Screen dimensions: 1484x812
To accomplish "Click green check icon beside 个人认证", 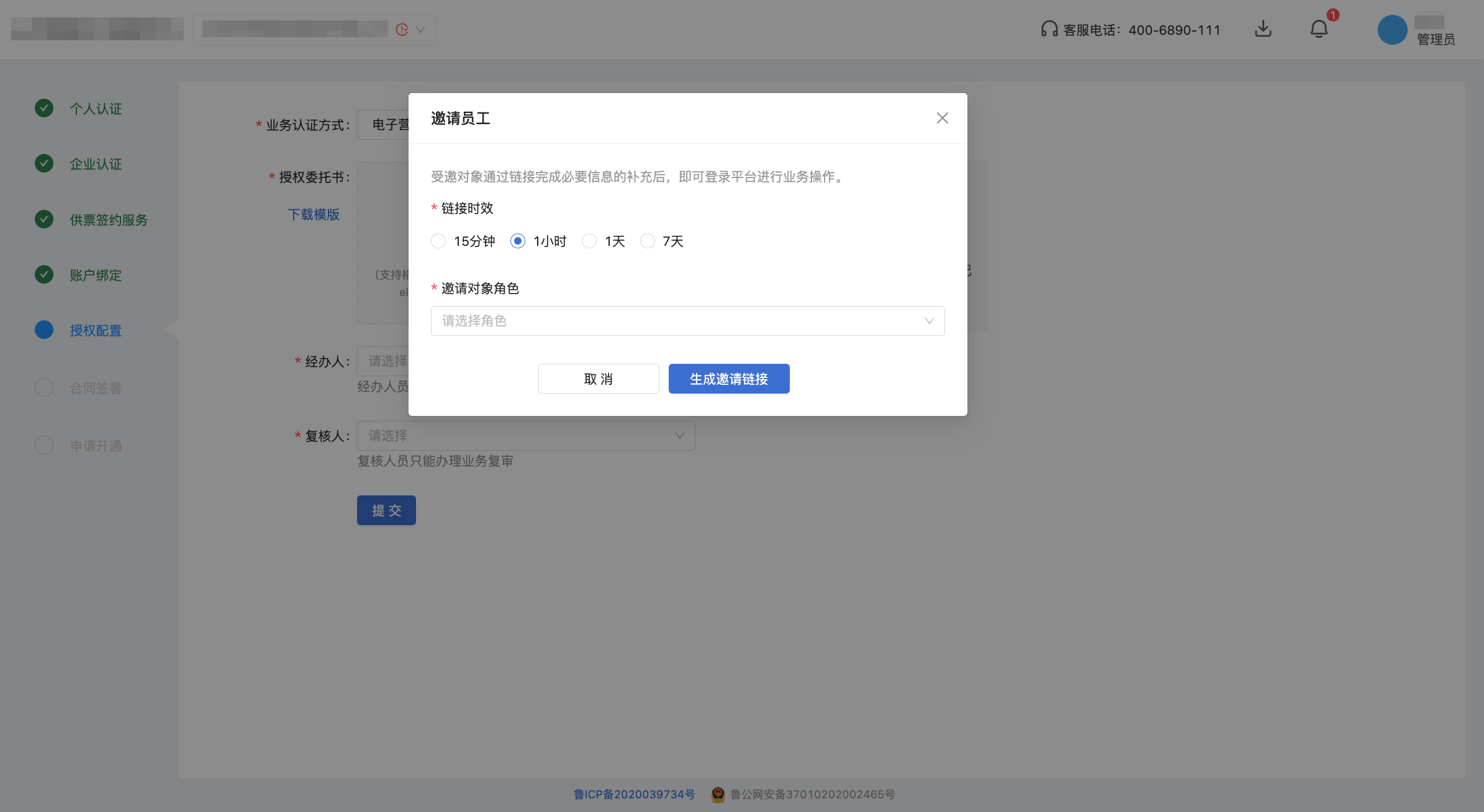I will click(44, 108).
